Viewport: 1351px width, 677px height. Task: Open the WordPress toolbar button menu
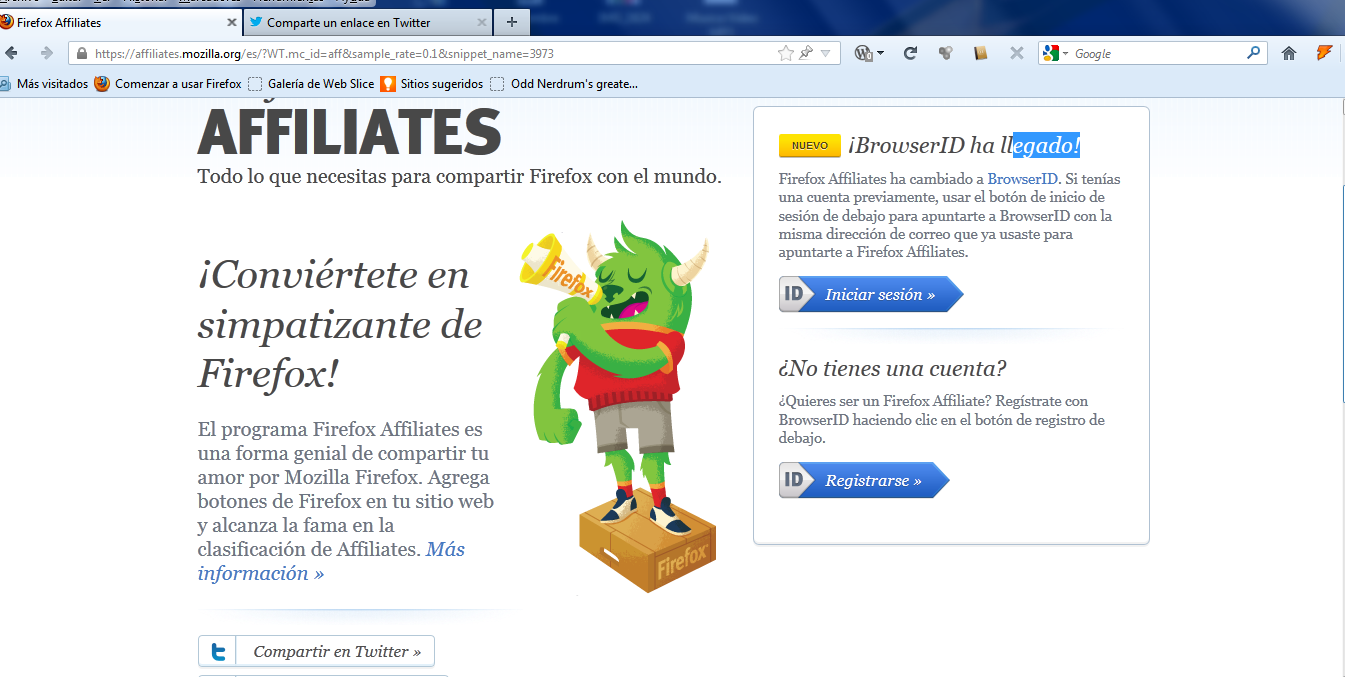[x=870, y=53]
